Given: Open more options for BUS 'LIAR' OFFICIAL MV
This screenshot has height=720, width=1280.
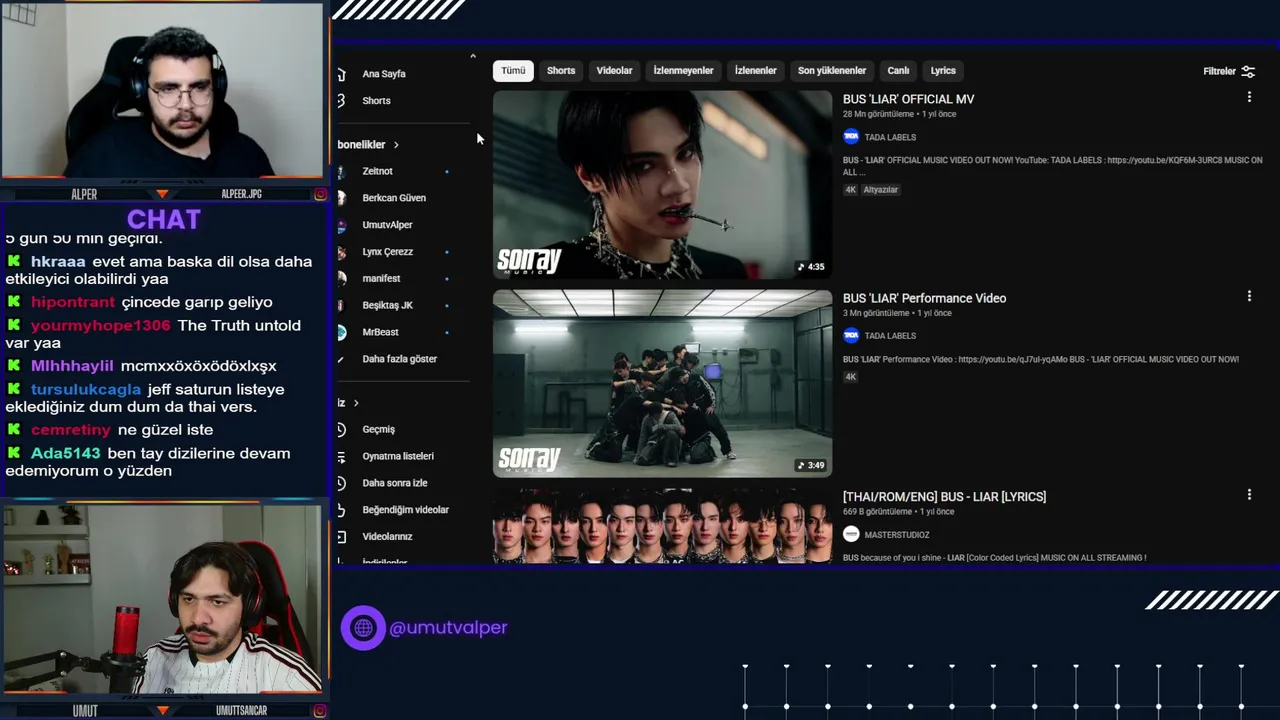Looking at the screenshot, I should point(1249,97).
